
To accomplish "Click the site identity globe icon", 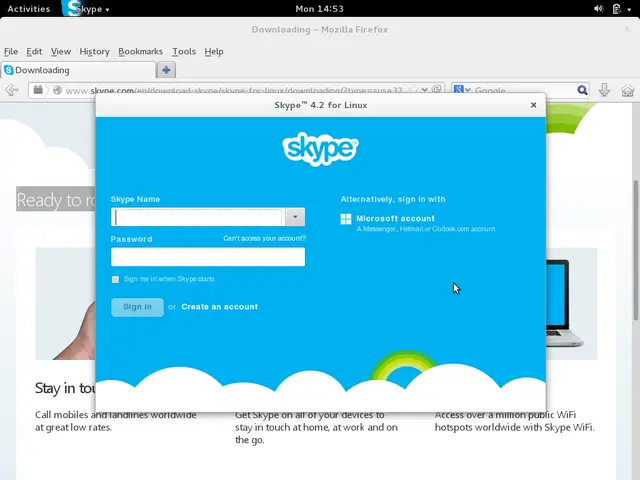I will [x=58, y=90].
